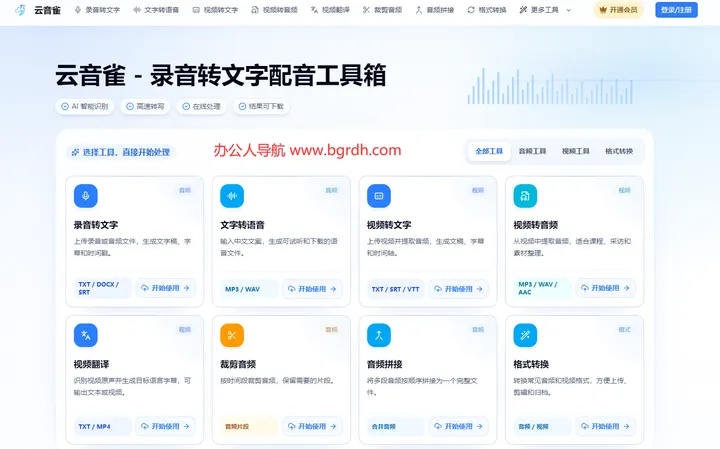Click the subtitle icon on 视频转文字 card
Image resolution: width=720 pixels, height=449 pixels.
(379, 196)
